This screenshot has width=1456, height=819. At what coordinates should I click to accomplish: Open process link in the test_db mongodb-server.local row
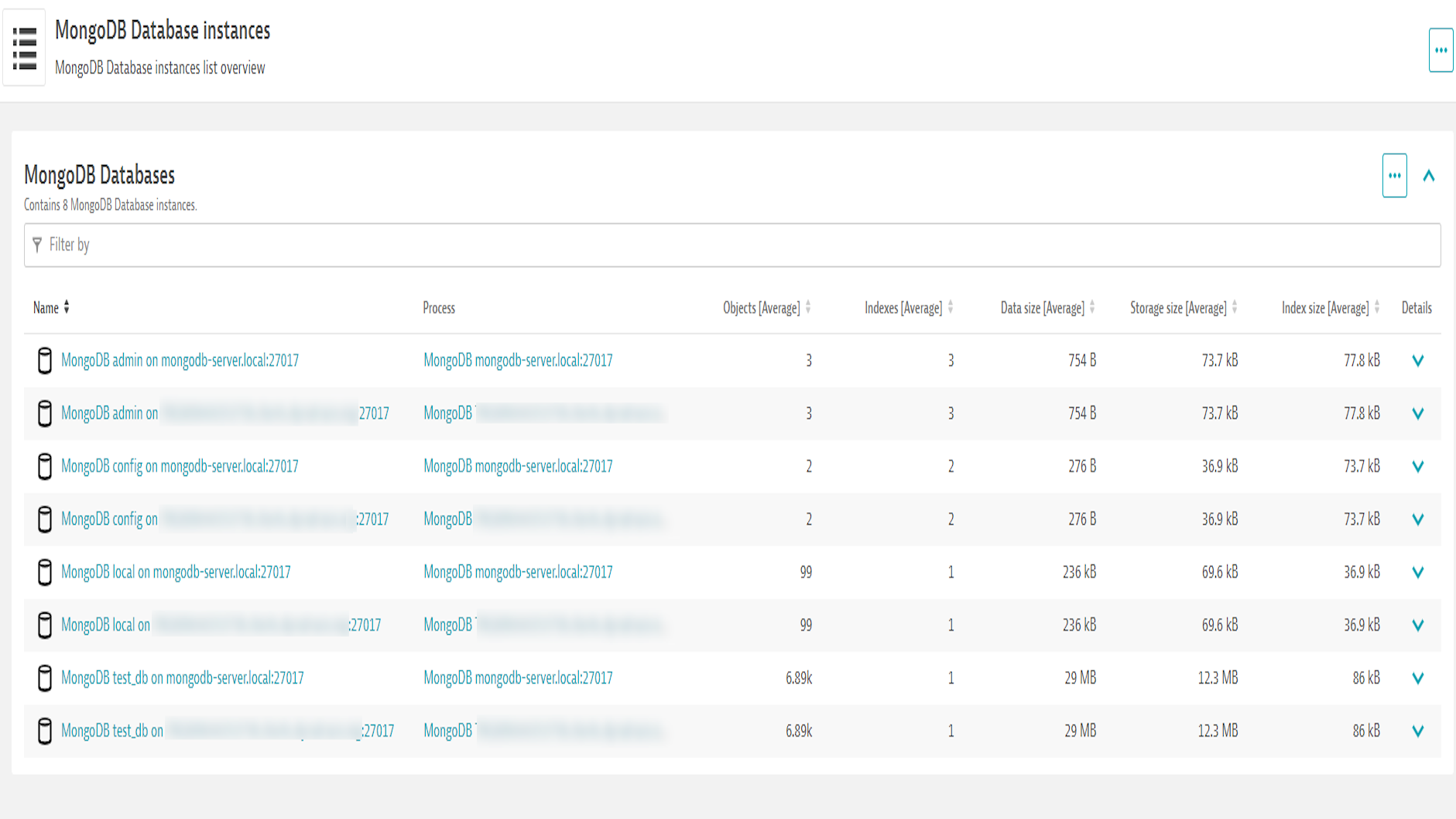[518, 678]
